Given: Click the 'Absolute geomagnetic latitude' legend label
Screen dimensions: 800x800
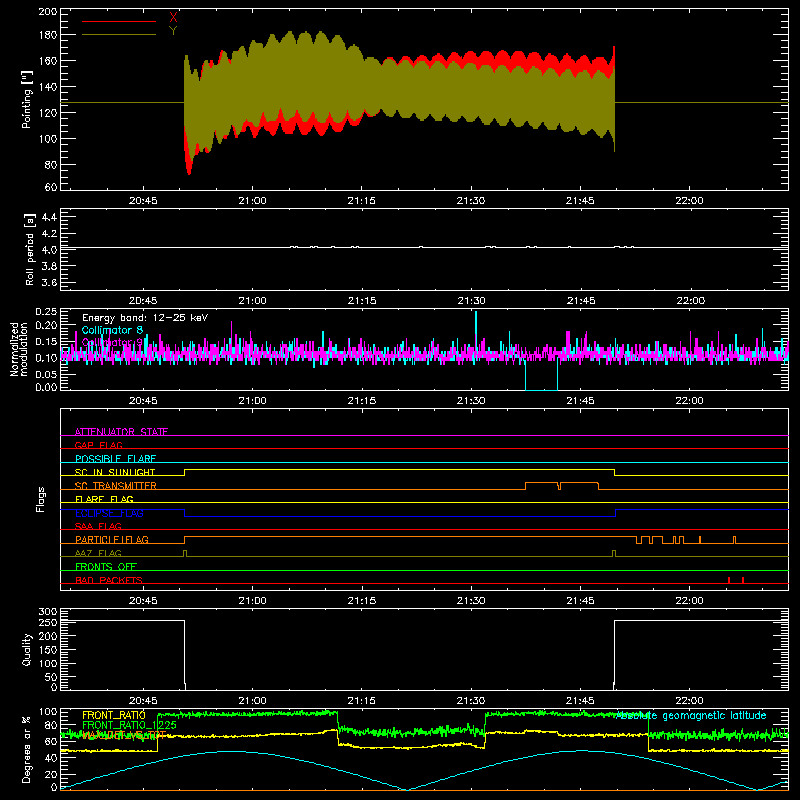Looking at the screenshot, I should [x=691, y=715].
